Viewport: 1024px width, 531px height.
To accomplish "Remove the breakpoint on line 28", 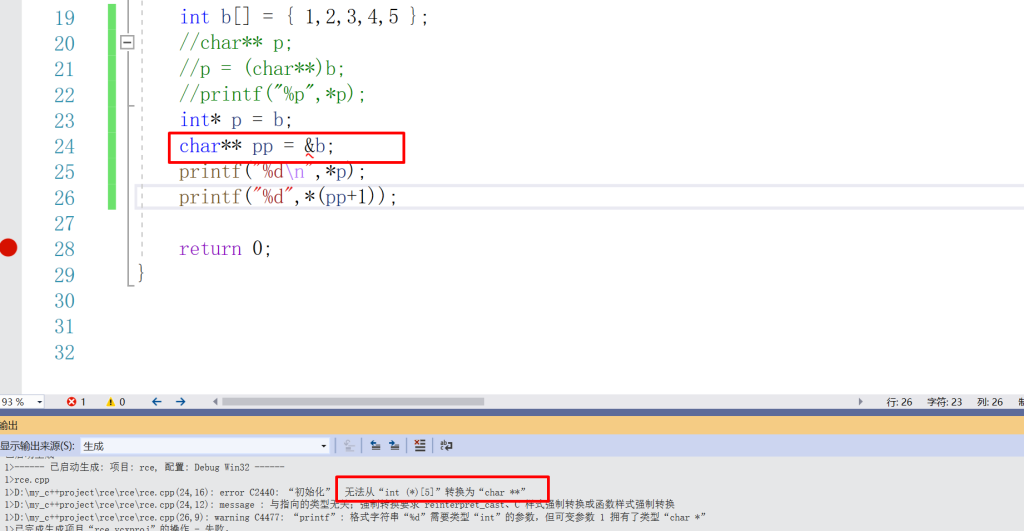I will pyautogui.click(x=9, y=248).
